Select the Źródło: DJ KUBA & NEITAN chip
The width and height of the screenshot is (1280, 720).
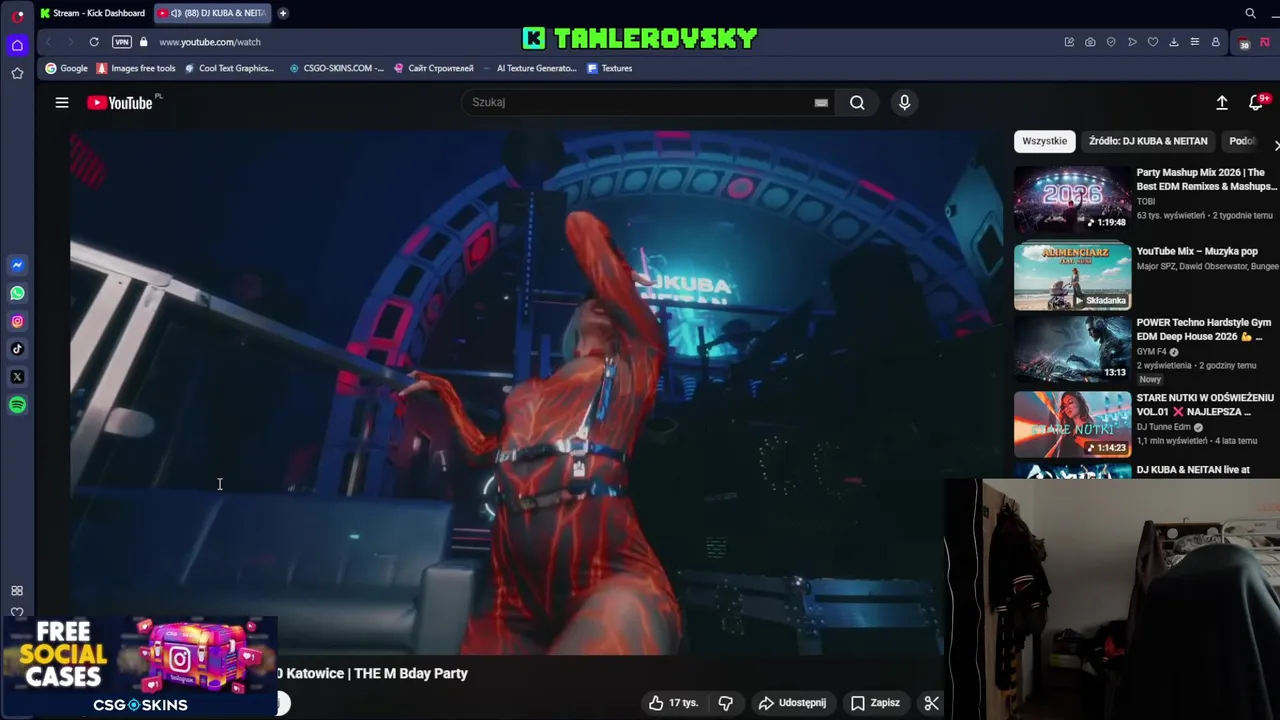(1148, 141)
